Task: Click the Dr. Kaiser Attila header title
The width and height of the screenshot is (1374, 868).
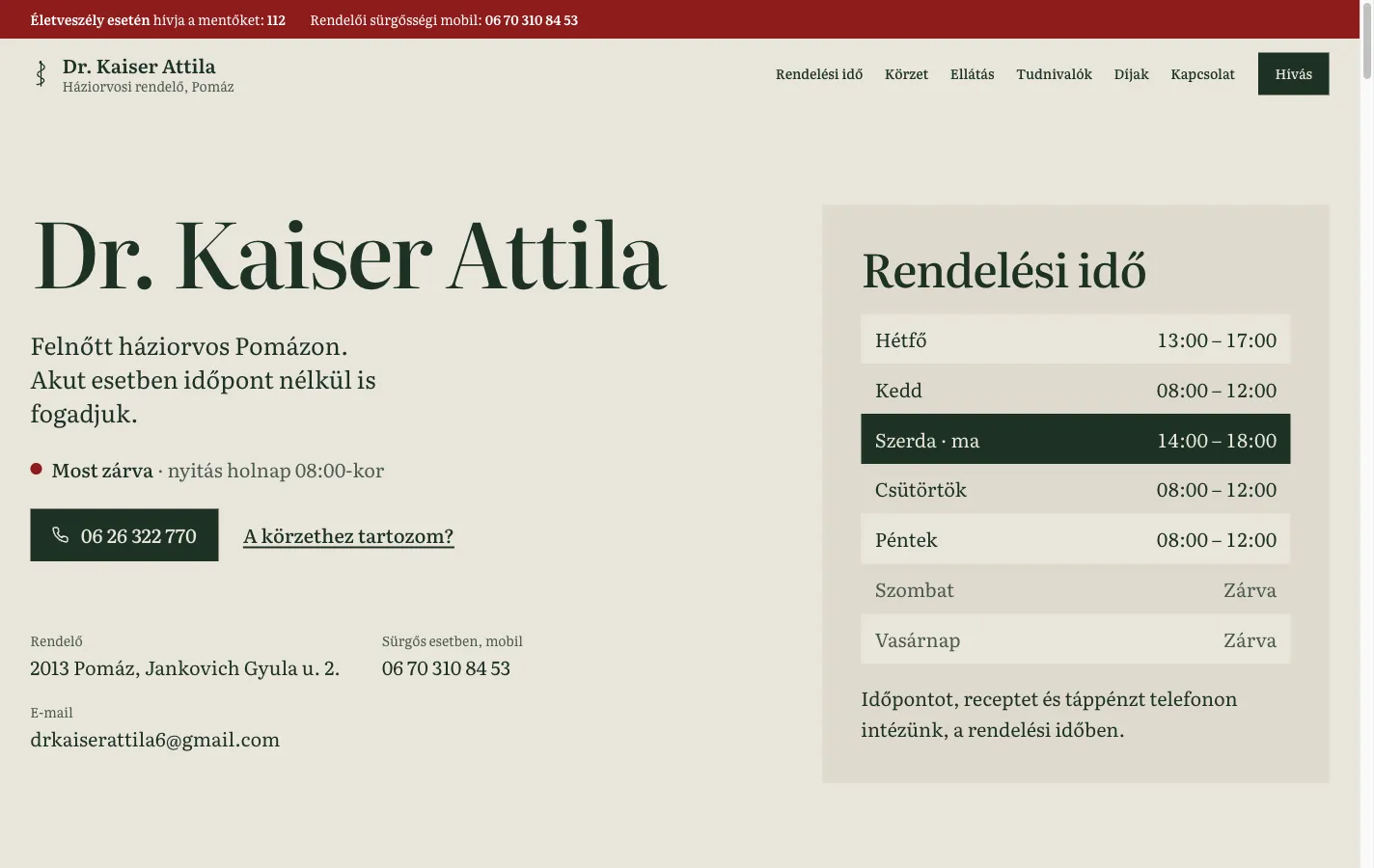Action: click(139, 67)
